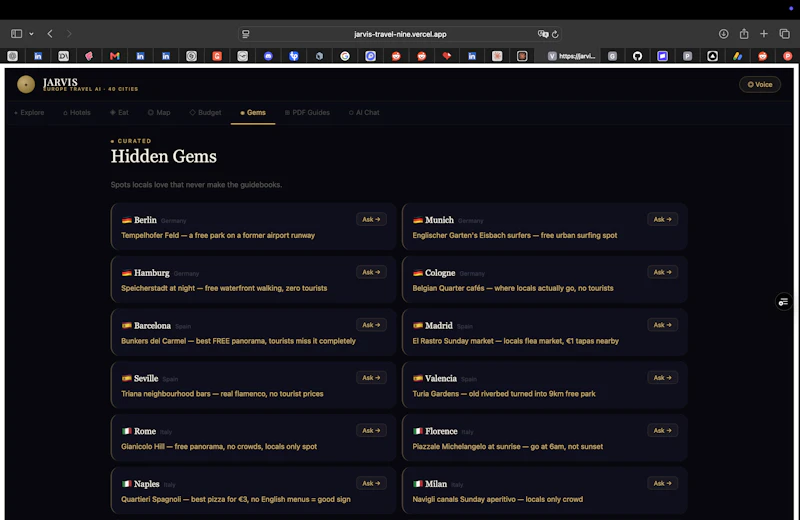The width and height of the screenshot is (800, 520).
Task: Click 'Speicherstadt at night' description
Action: point(224,288)
